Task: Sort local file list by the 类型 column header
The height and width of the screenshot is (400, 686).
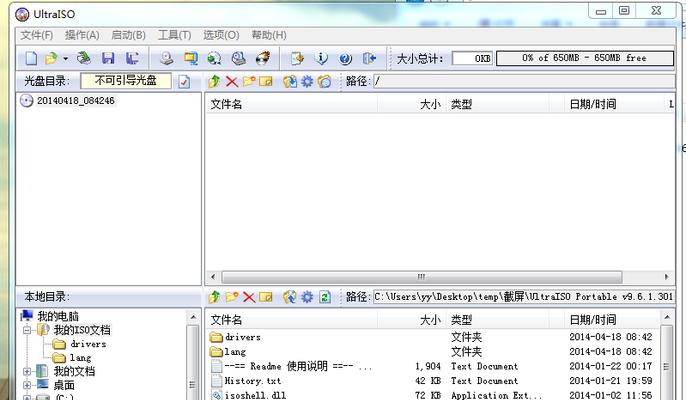Action: click(497, 320)
